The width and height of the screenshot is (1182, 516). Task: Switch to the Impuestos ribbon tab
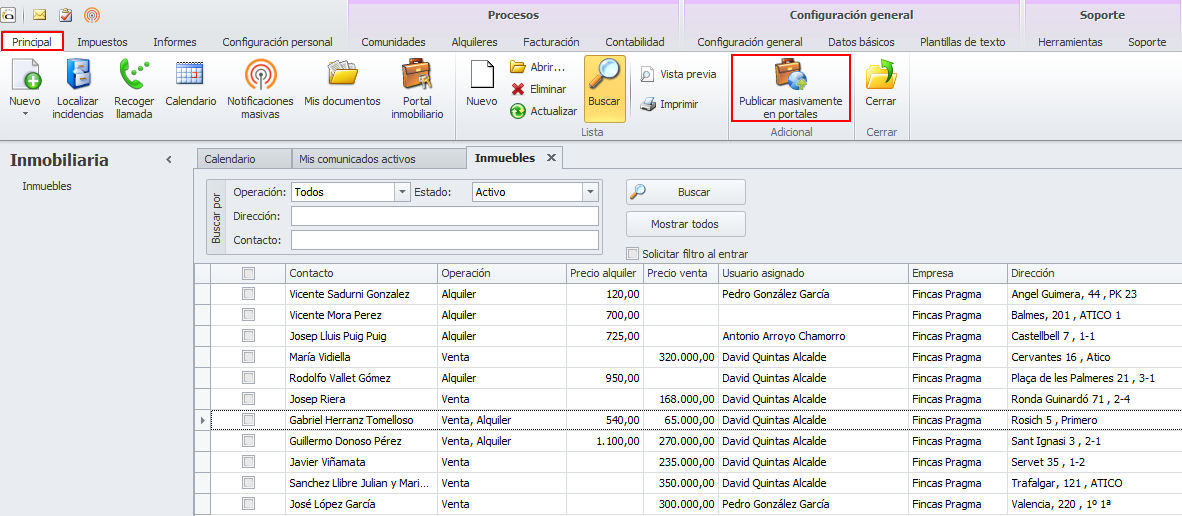pos(102,42)
